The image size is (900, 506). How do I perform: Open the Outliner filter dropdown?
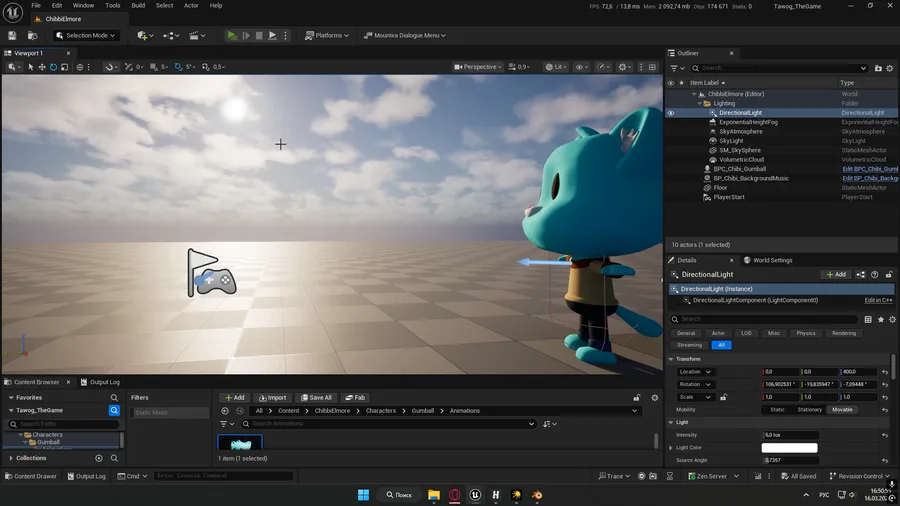[x=677, y=68]
